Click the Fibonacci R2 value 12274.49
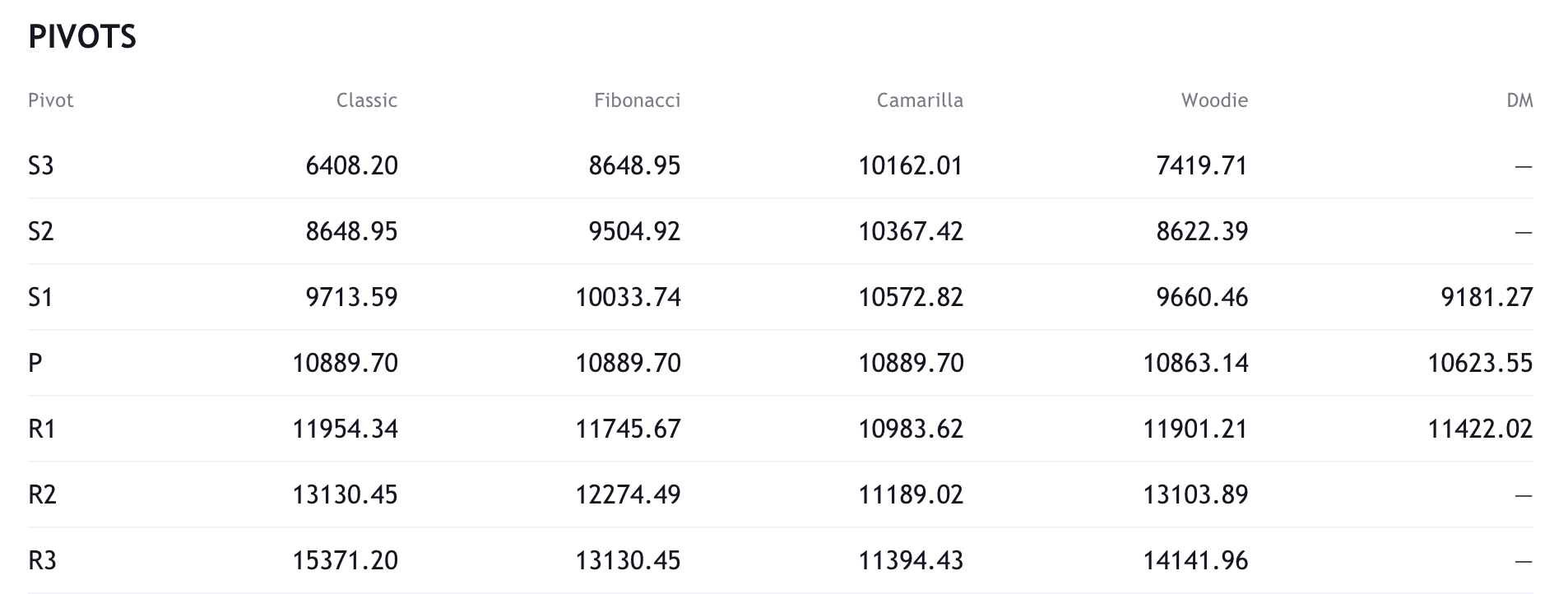Screen dimensions: 1568x594 click(x=628, y=495)
